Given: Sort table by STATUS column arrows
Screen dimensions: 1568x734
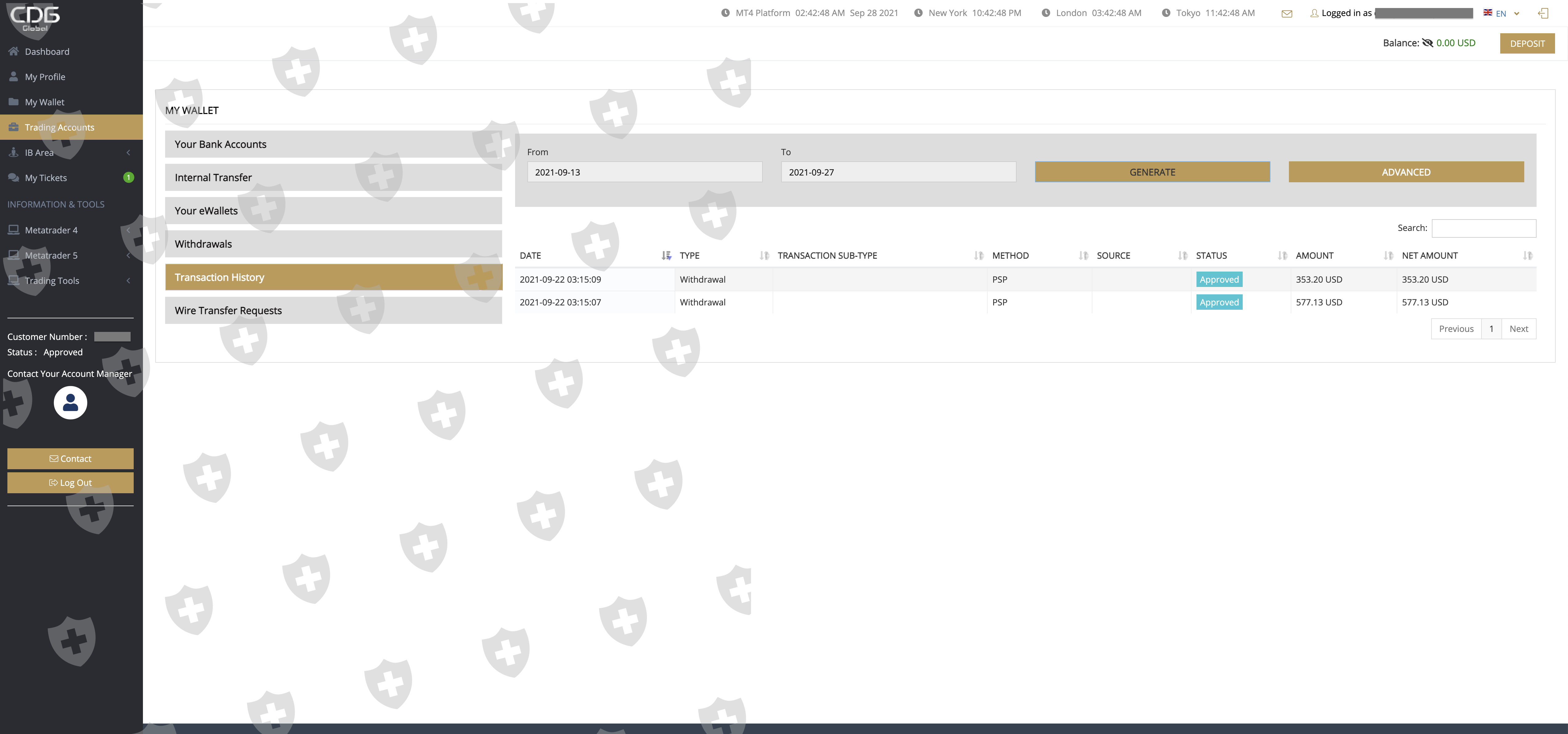Looking at the screenshot, I should click(x=1282, y=256).
